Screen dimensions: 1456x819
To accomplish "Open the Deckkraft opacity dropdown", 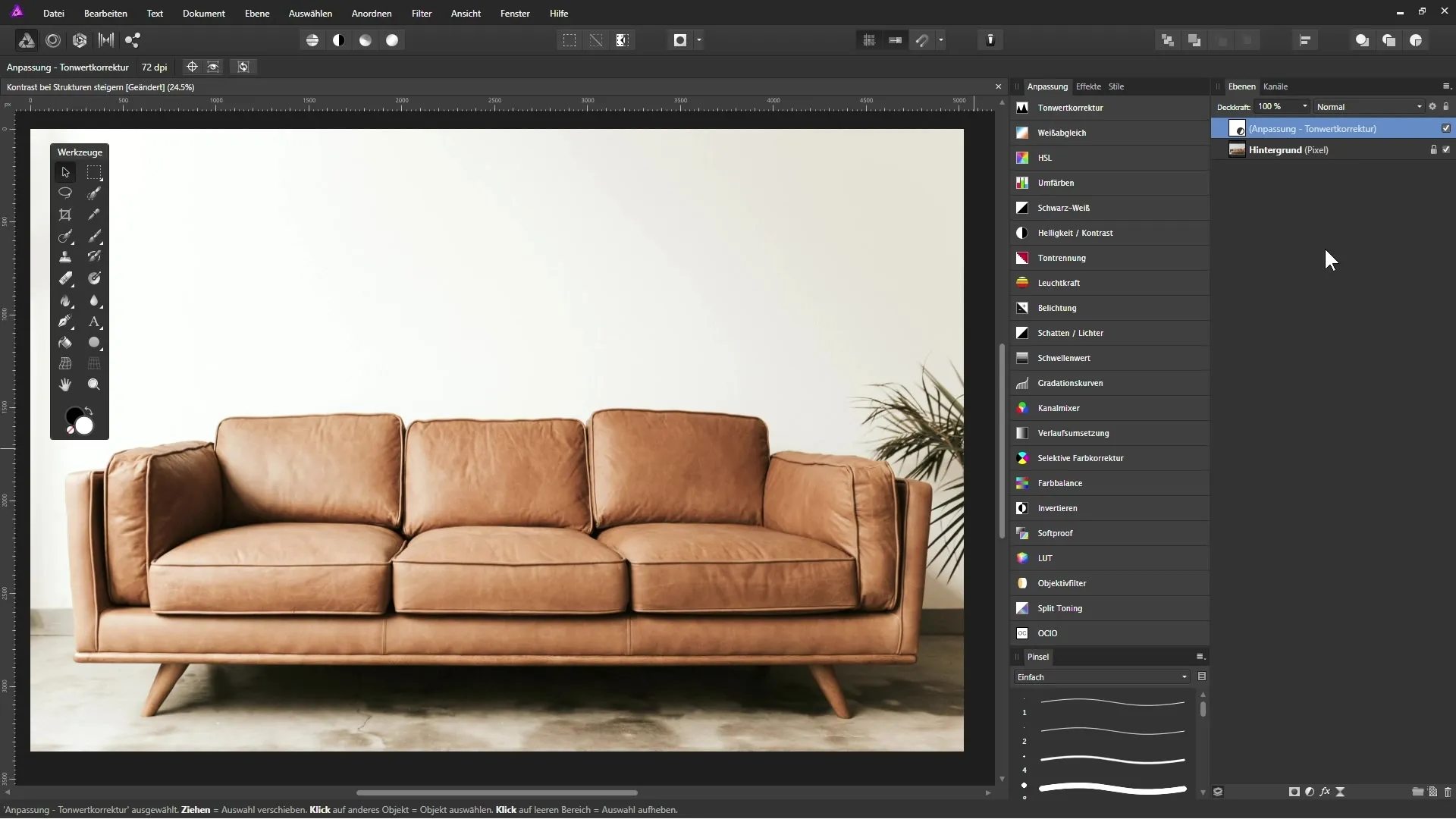I will pos(1305,107).
